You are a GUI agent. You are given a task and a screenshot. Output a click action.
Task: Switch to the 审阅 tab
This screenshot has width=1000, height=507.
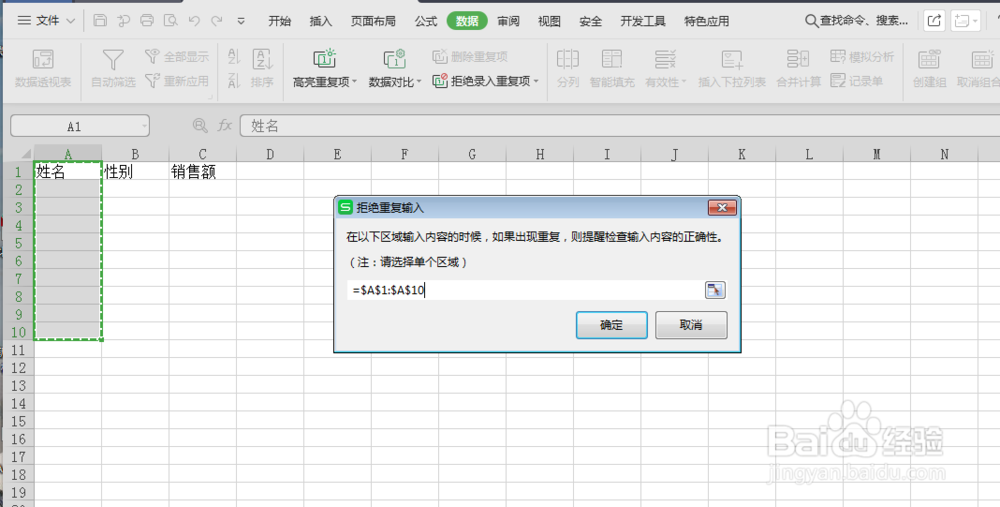coord(508,21)
